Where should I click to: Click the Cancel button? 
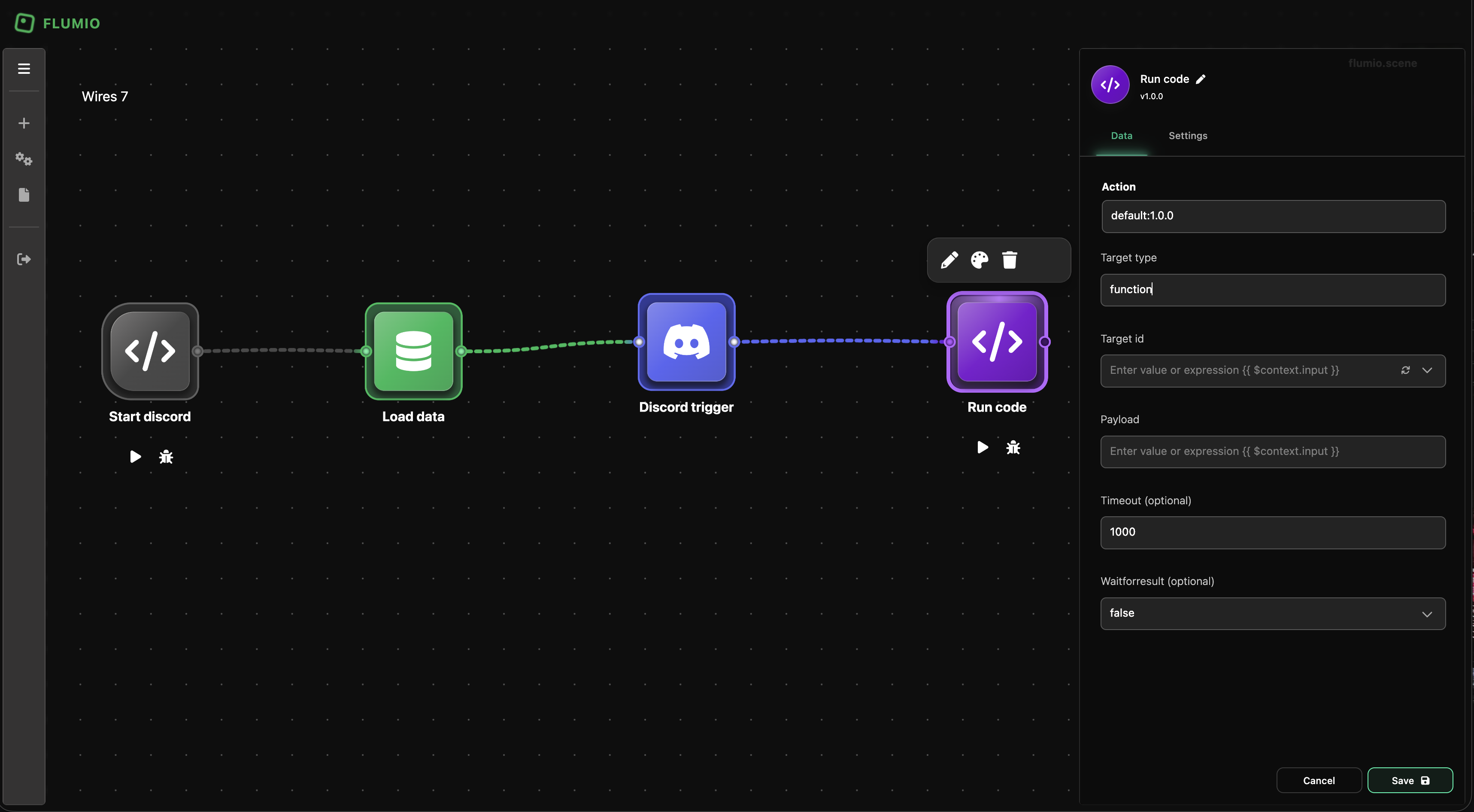click(1318, 781)
